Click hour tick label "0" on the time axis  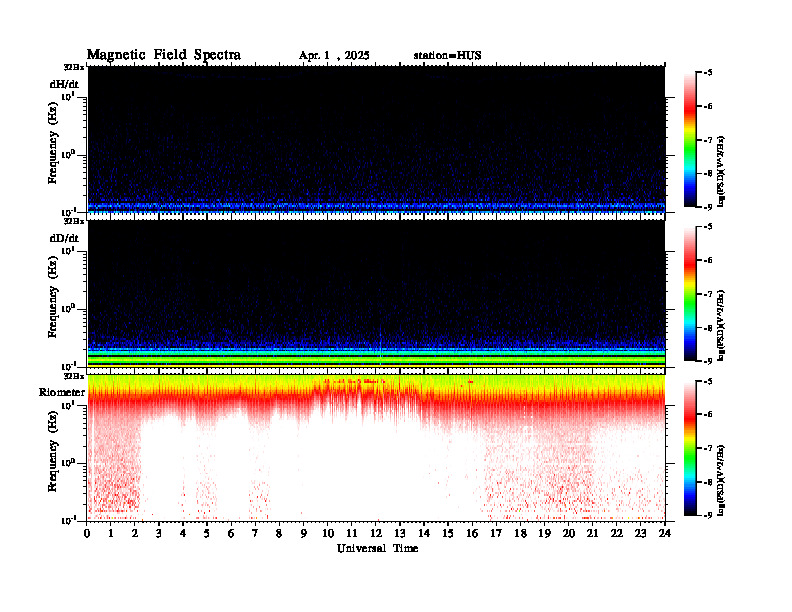click(x=87, y=534)
